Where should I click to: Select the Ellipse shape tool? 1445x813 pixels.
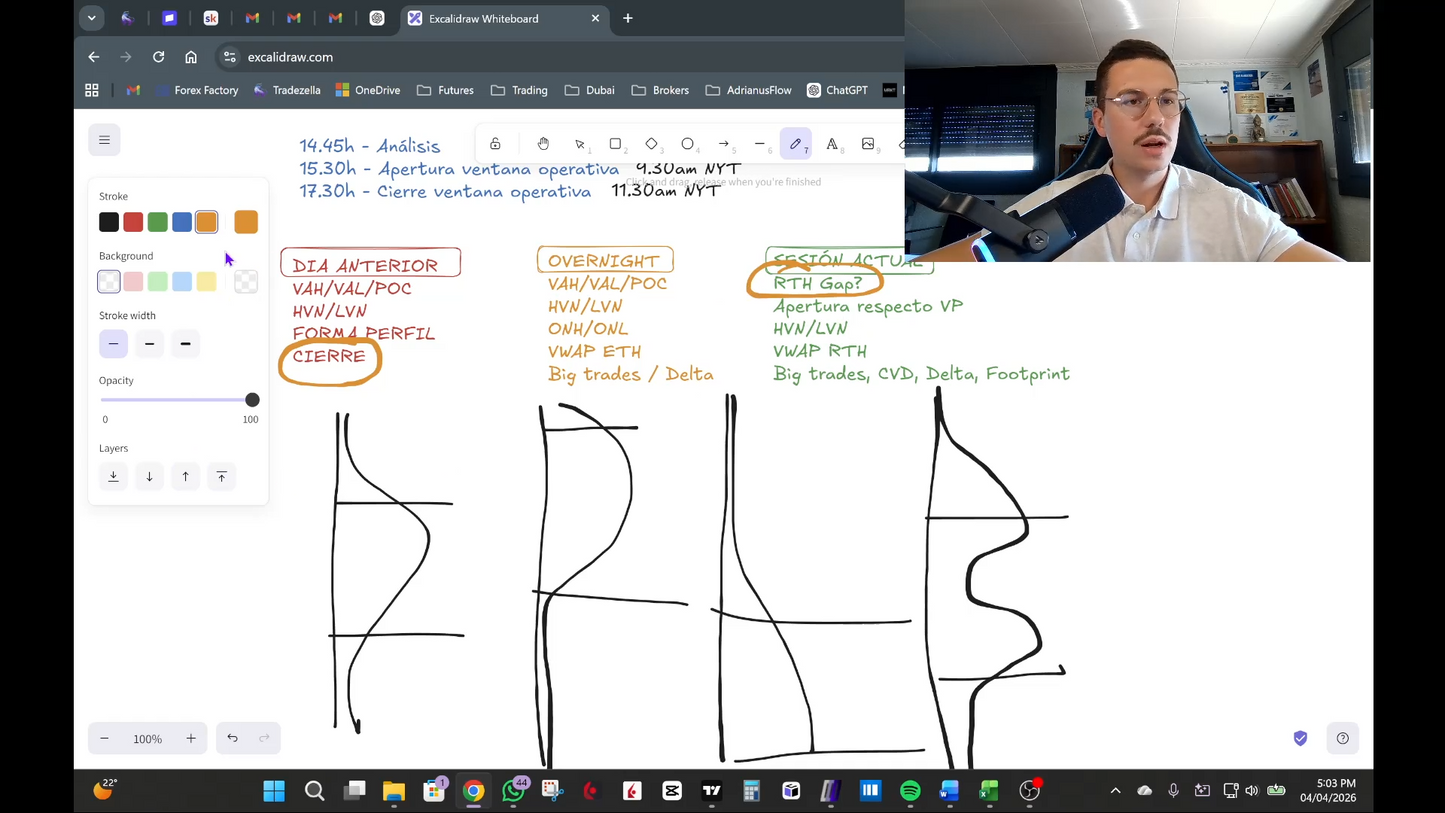click(687, 144)
